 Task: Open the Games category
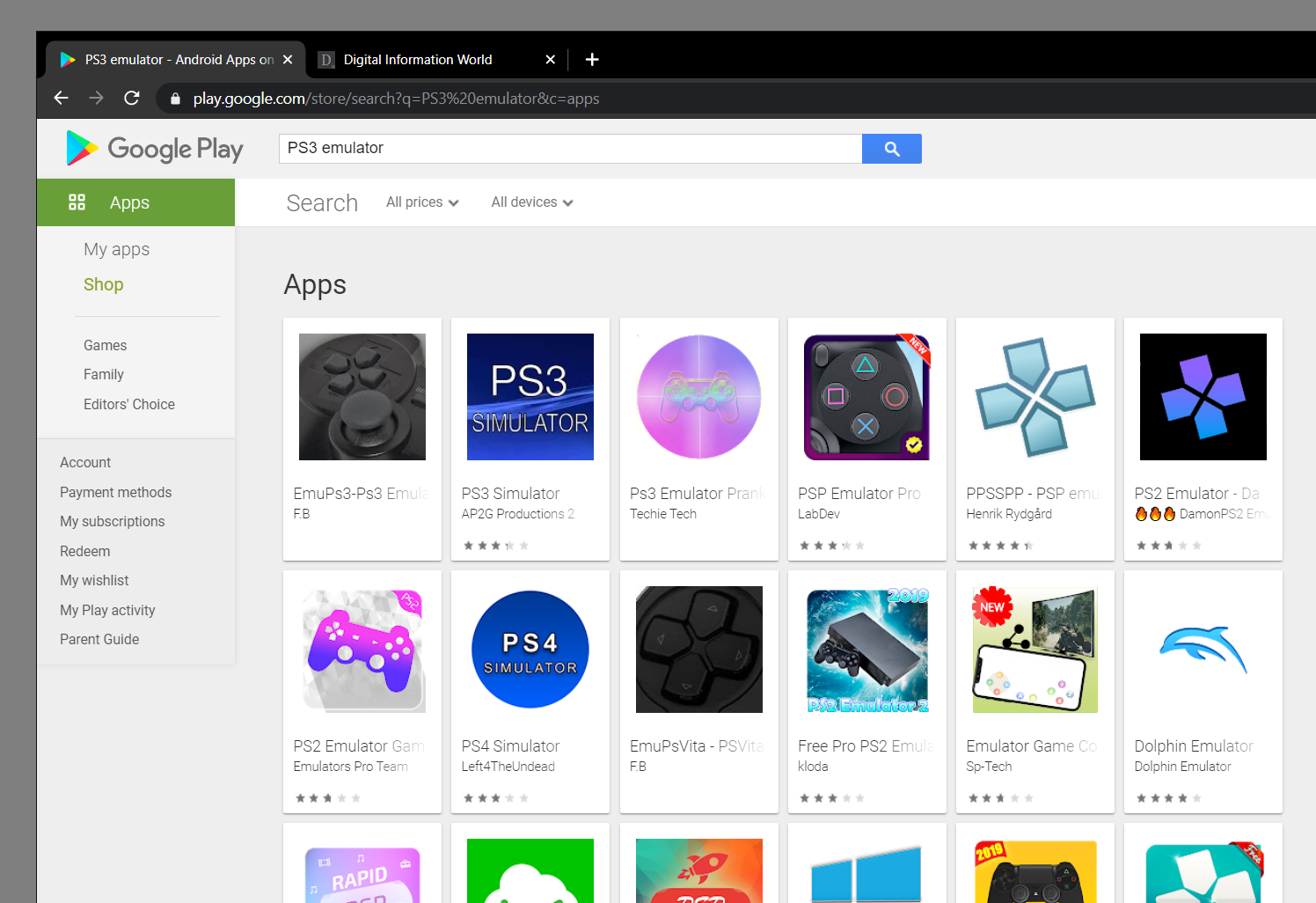click(x=105, y=345)
